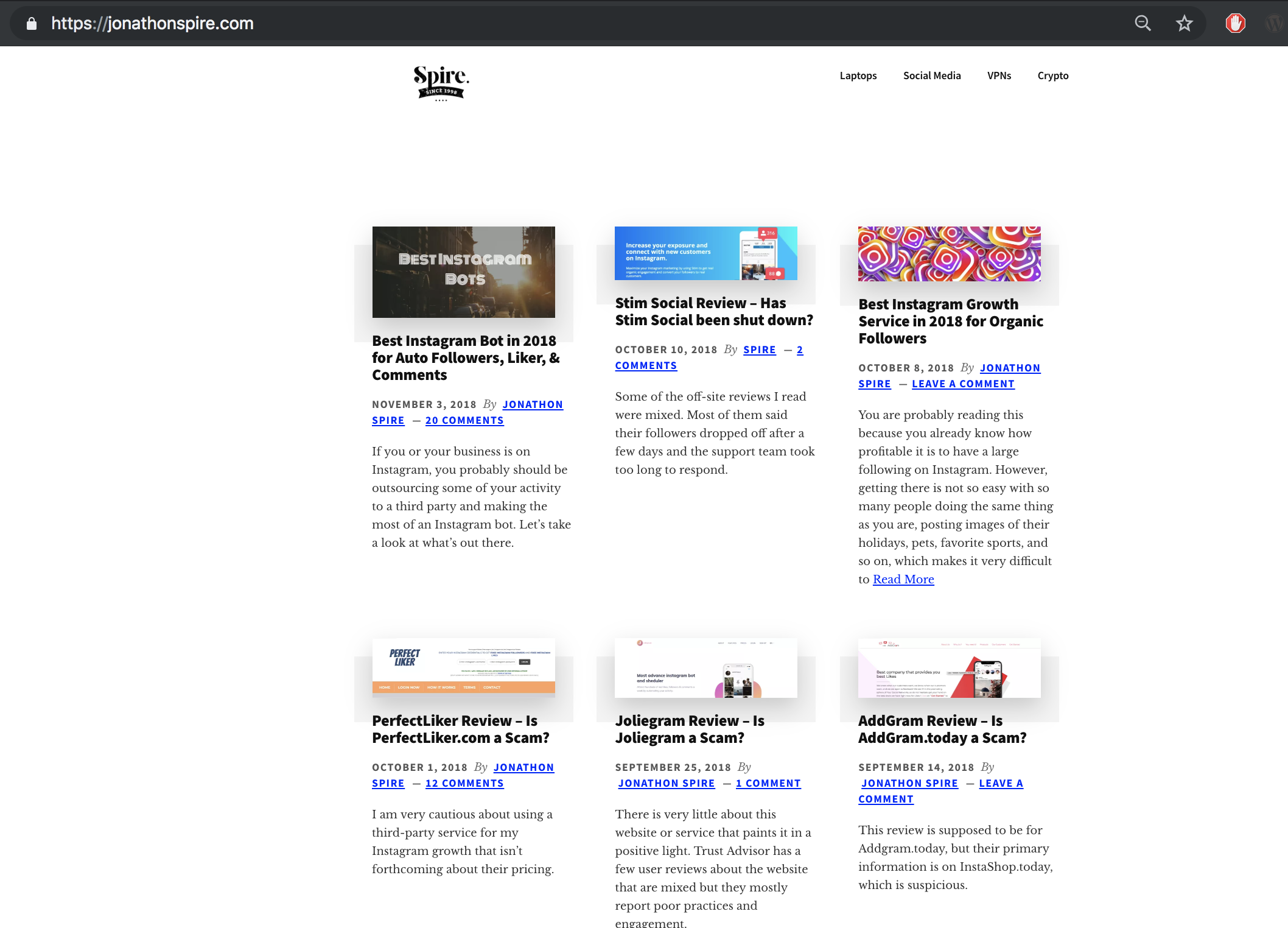The image size is (1288, 928).
Task: Click the 'September 14, 2018' date text
Action: [x=916, y=767]
